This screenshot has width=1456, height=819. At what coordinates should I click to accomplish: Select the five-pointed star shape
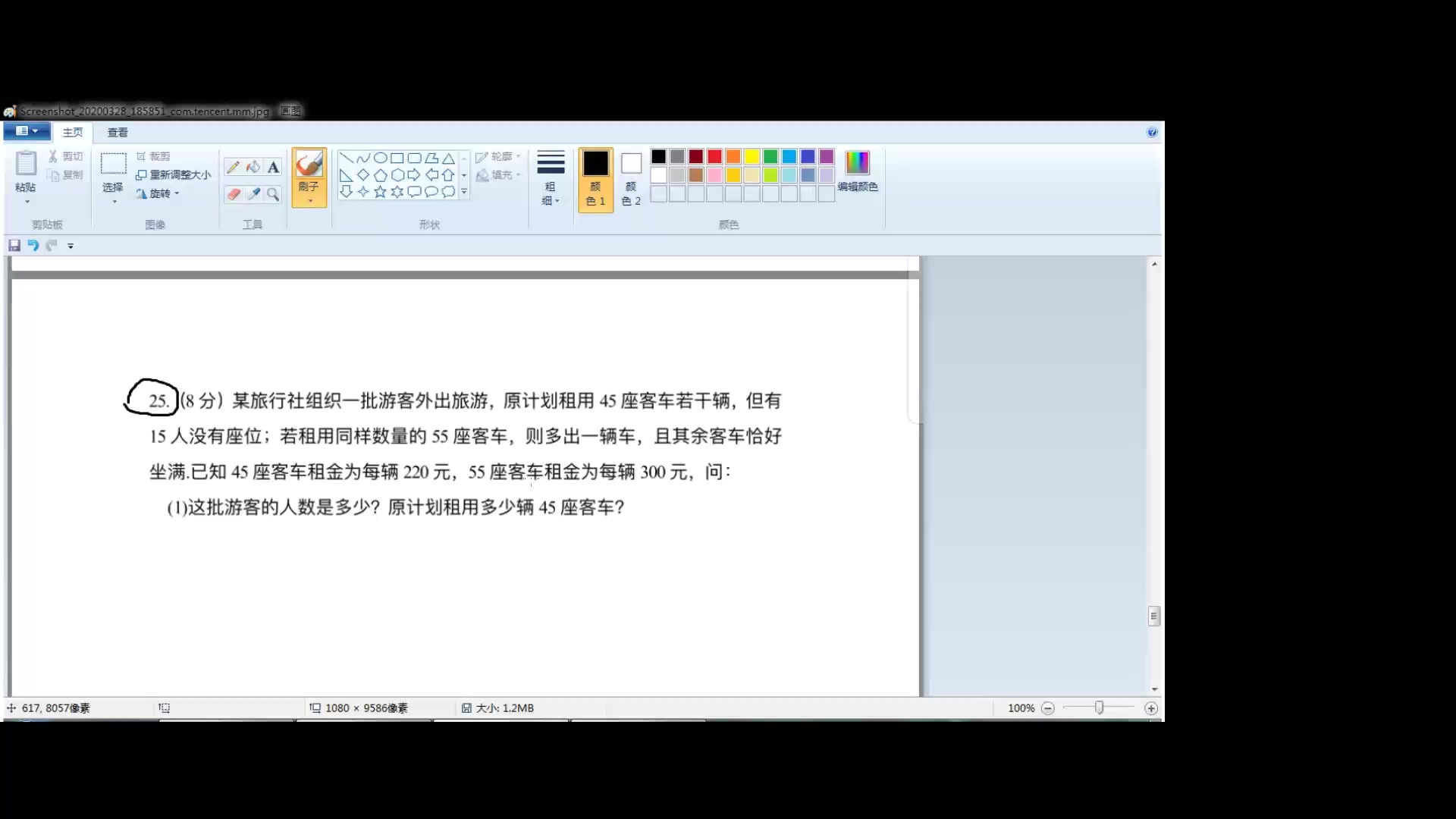pos(379,191)
